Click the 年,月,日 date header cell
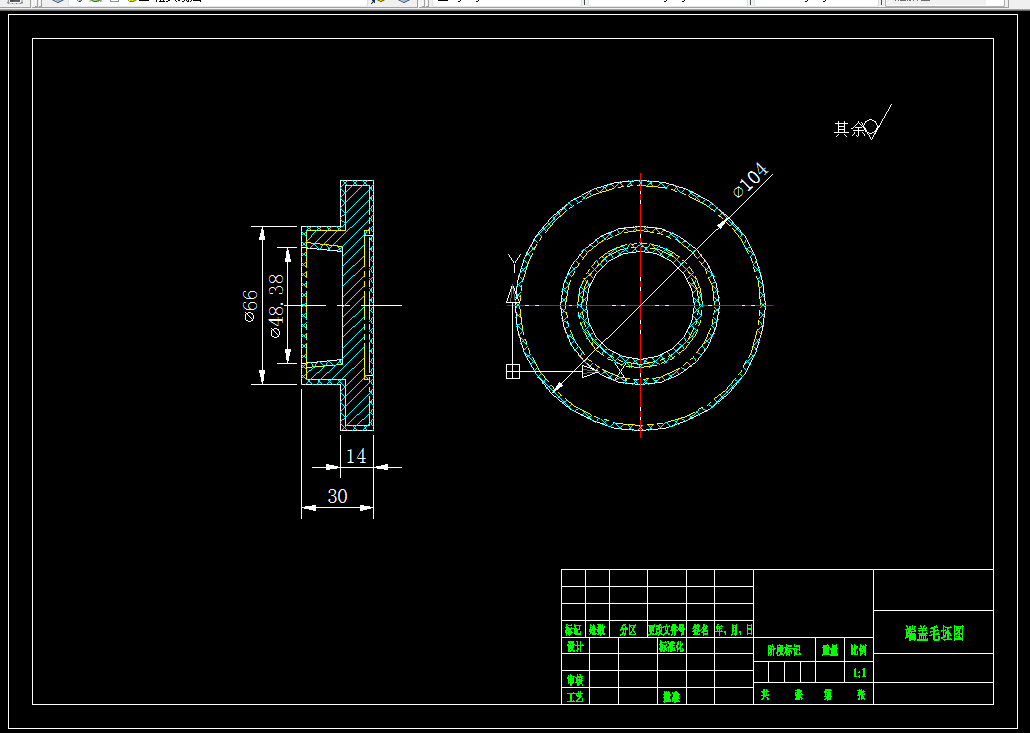 point(734,629)
